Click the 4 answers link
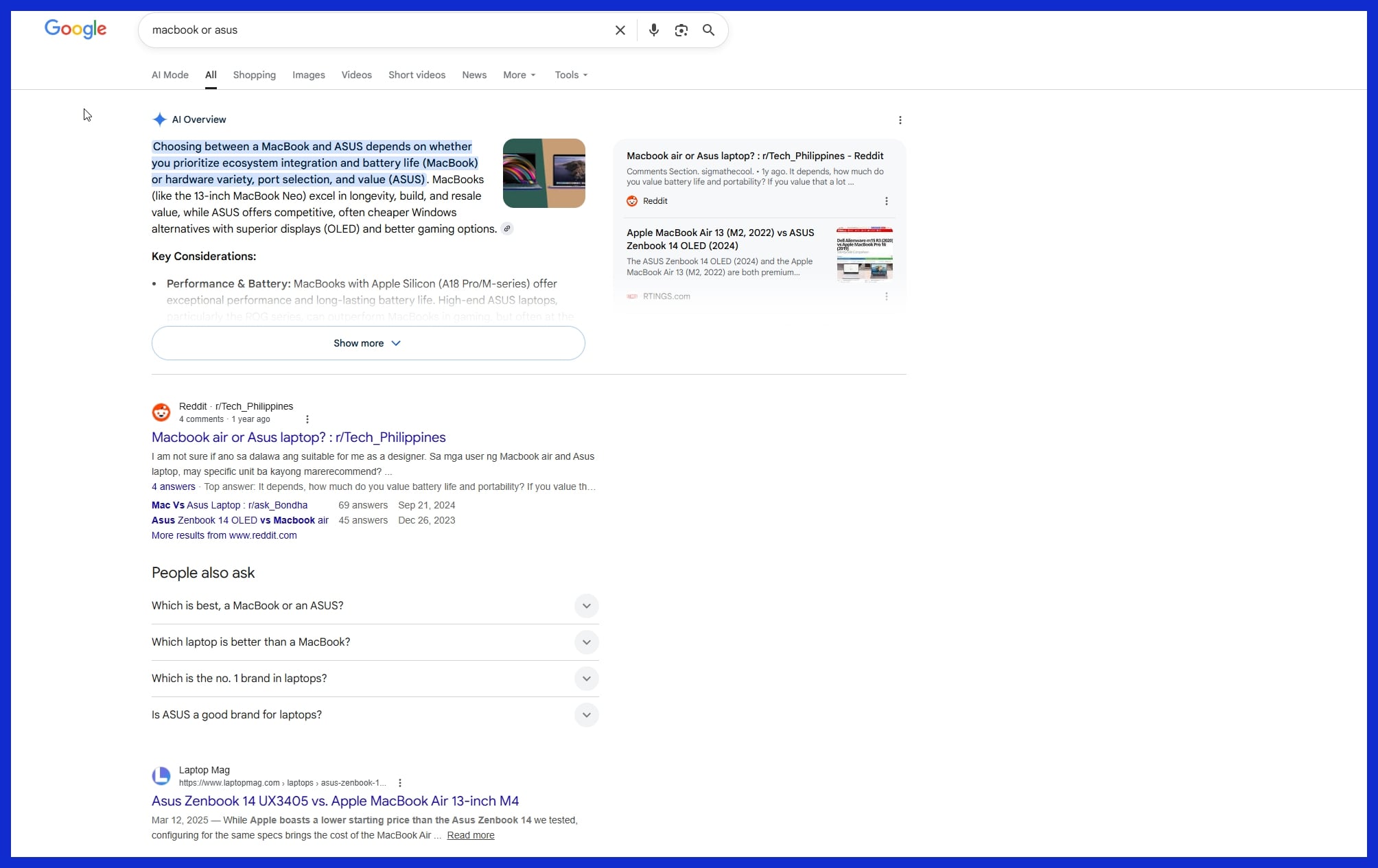 pyautogui.click(x=174, y=486)
